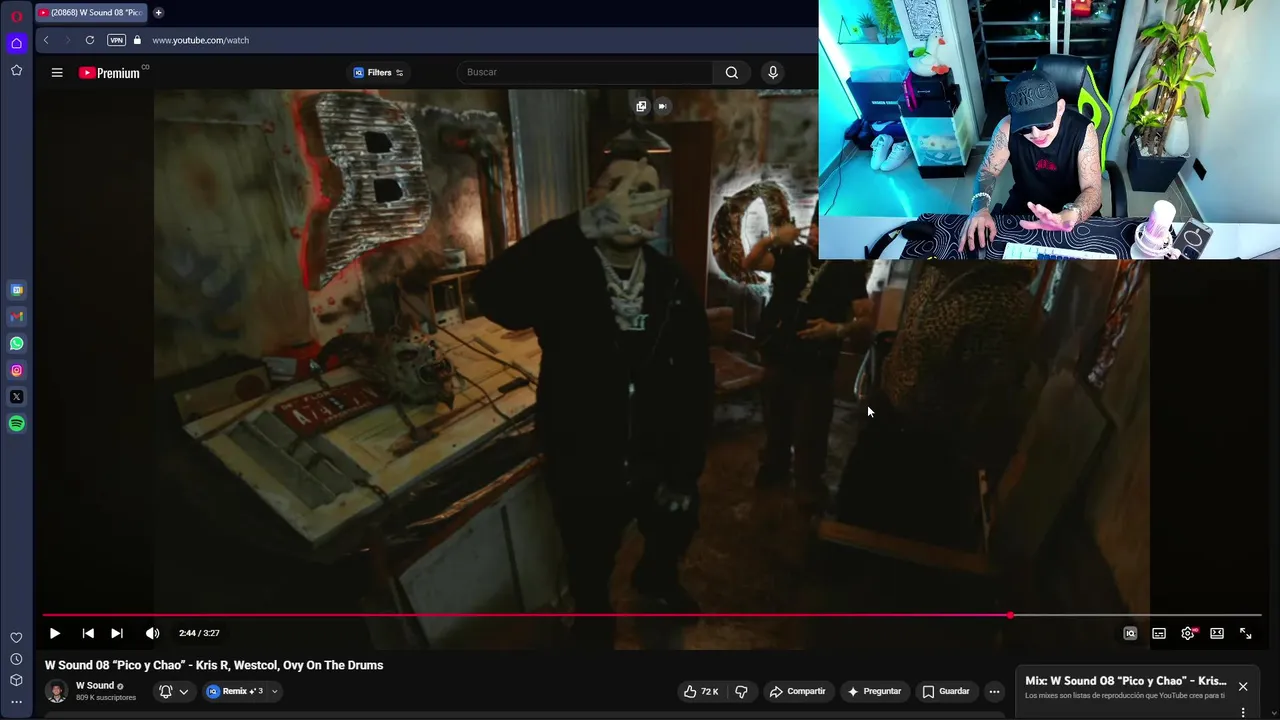The image size is (1280, 720).
Task: Click the 2:44 / 3:27 time display
Action: (x=199, y=633)
